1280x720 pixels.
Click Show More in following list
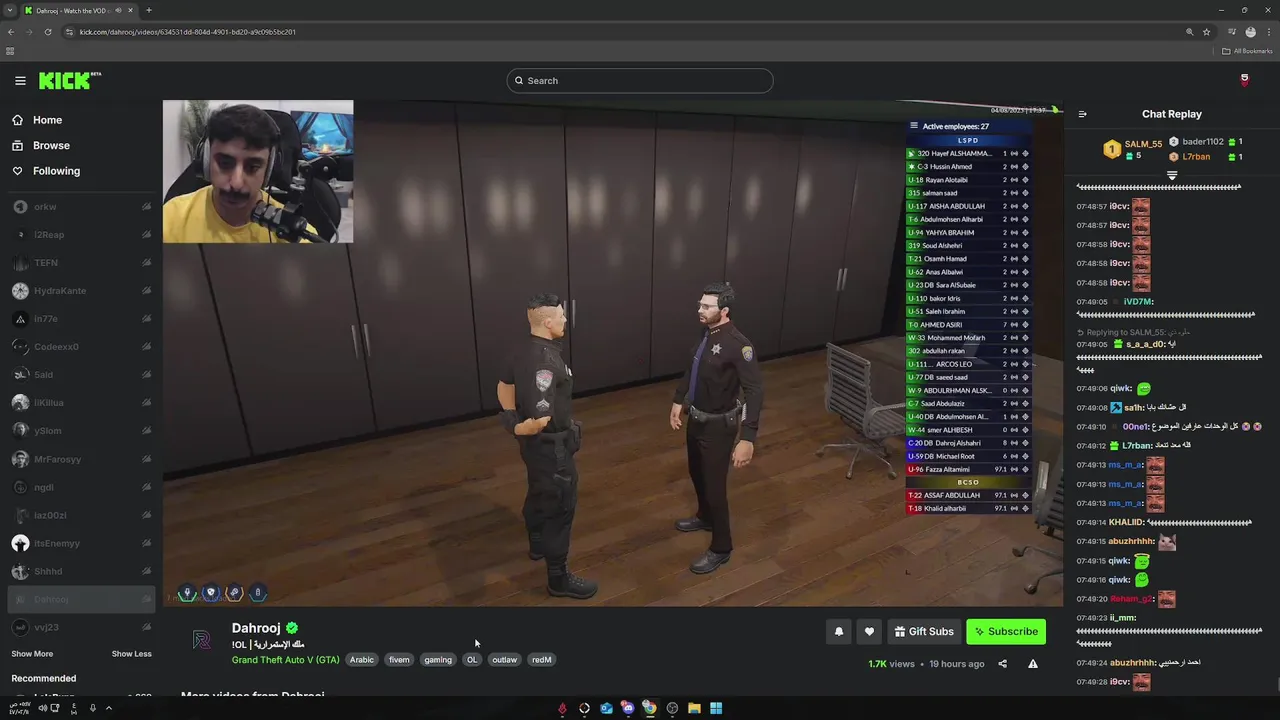(32, 654)
